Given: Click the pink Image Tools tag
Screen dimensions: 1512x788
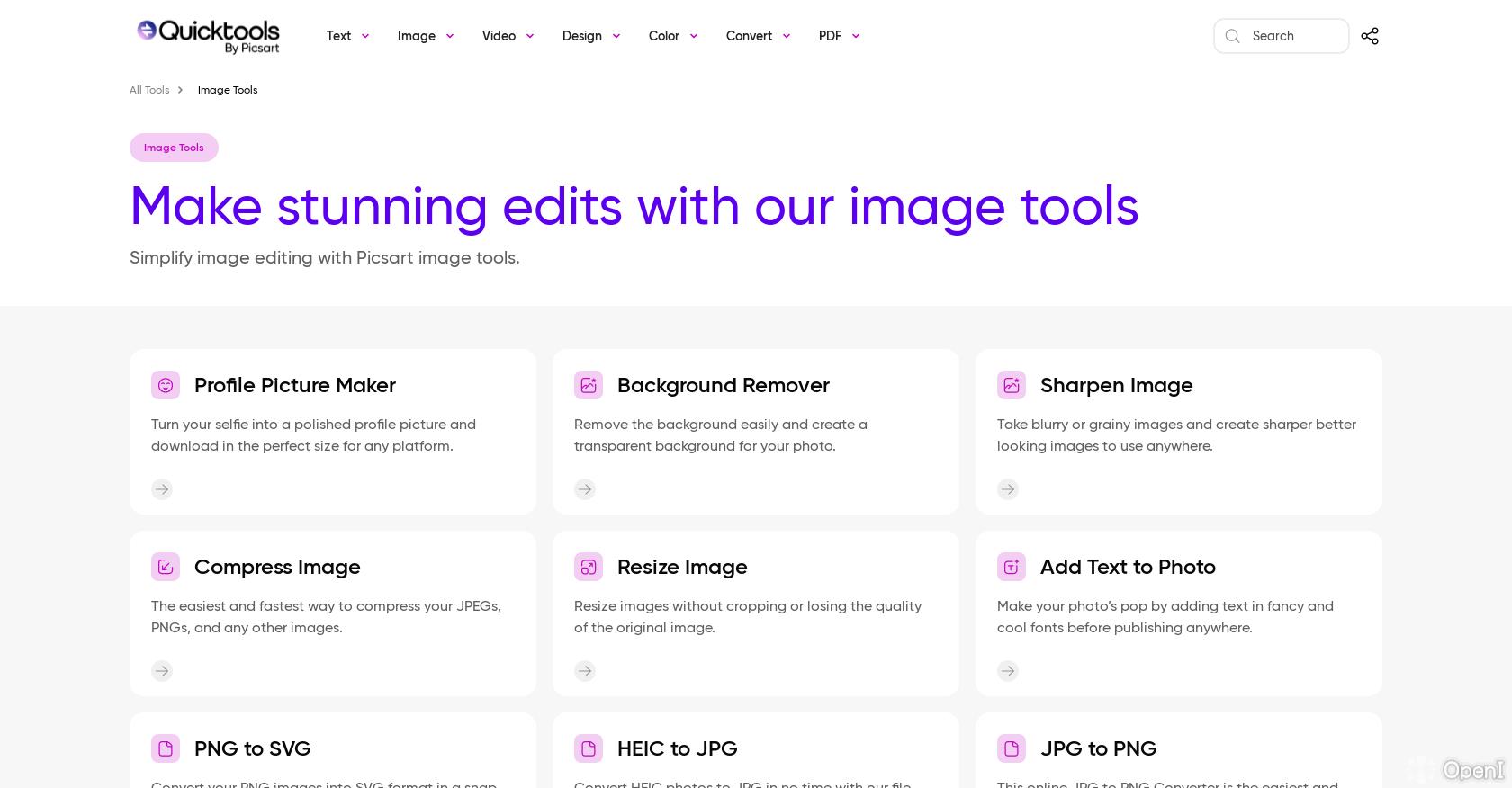Looking at the screenshot, I should click(x=174, y=148).
